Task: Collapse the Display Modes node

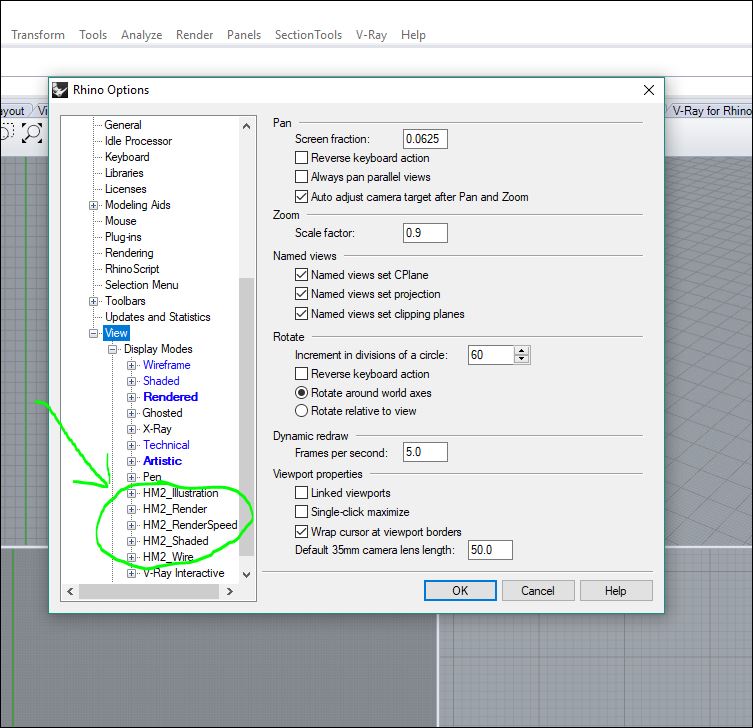Action: pos(112,350)
